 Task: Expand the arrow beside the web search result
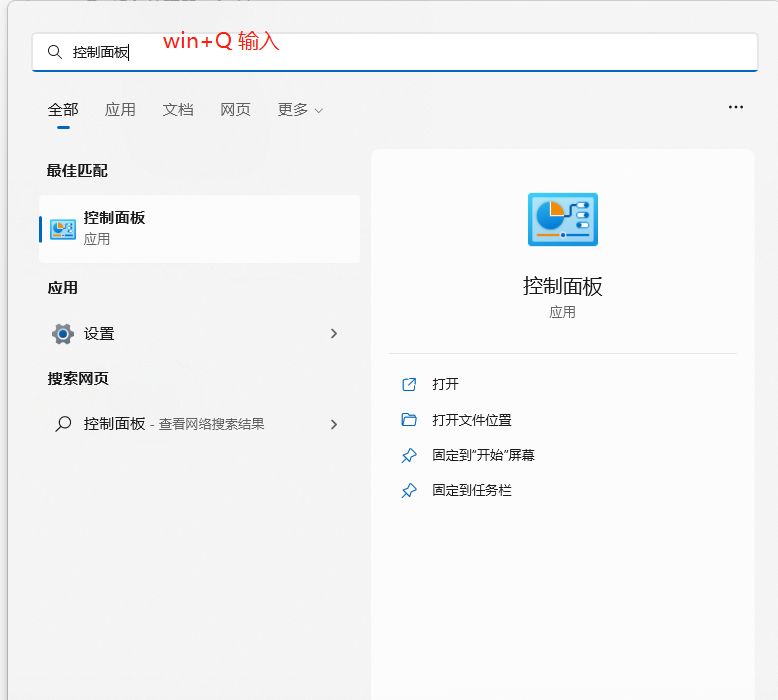[x=334, y=424]
